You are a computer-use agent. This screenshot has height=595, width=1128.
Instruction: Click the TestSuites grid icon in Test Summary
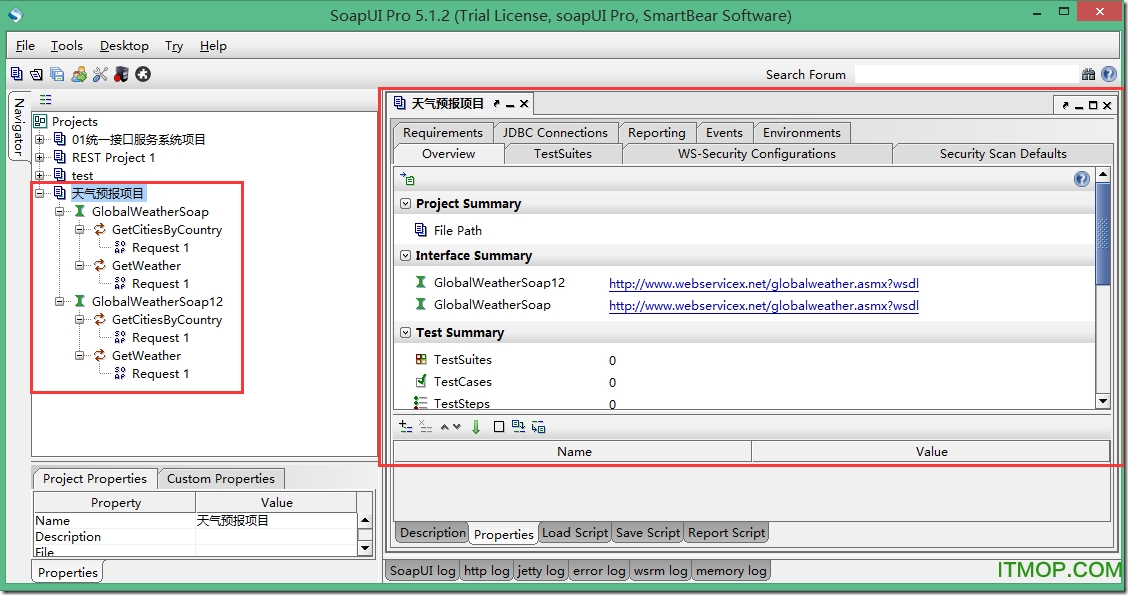coord(421,359)
